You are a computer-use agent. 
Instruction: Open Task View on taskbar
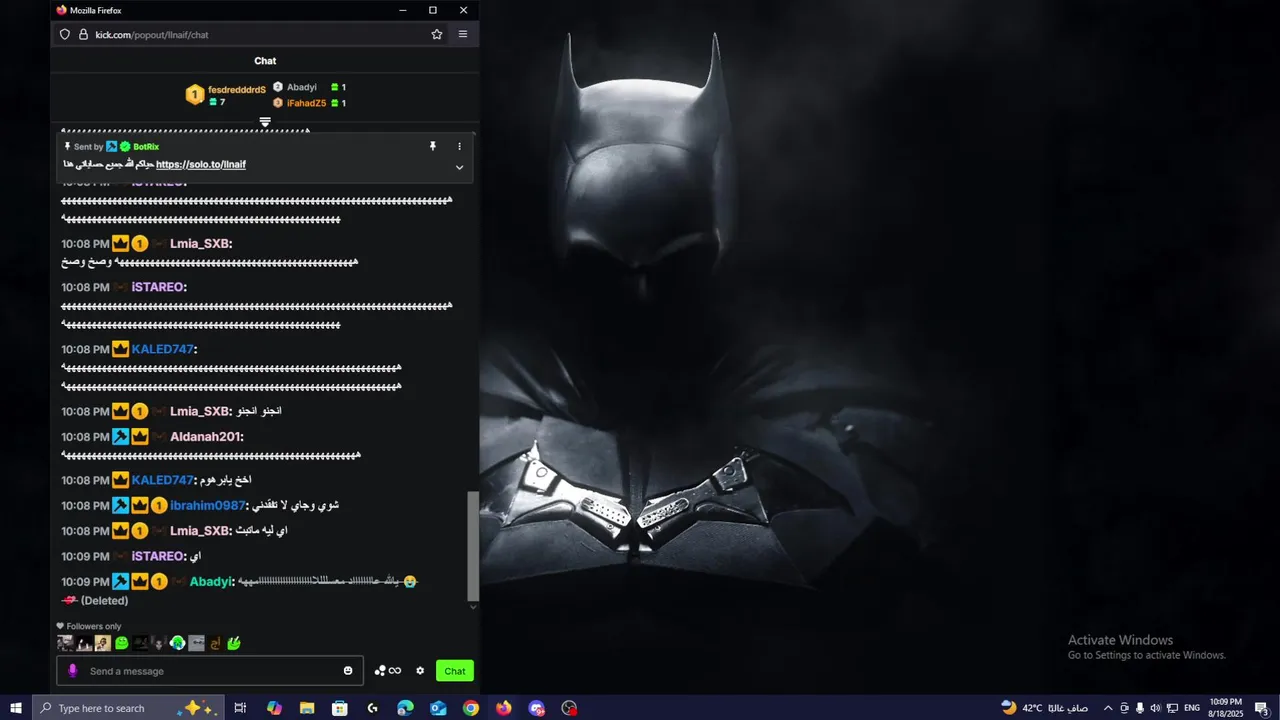click(240, 708)
